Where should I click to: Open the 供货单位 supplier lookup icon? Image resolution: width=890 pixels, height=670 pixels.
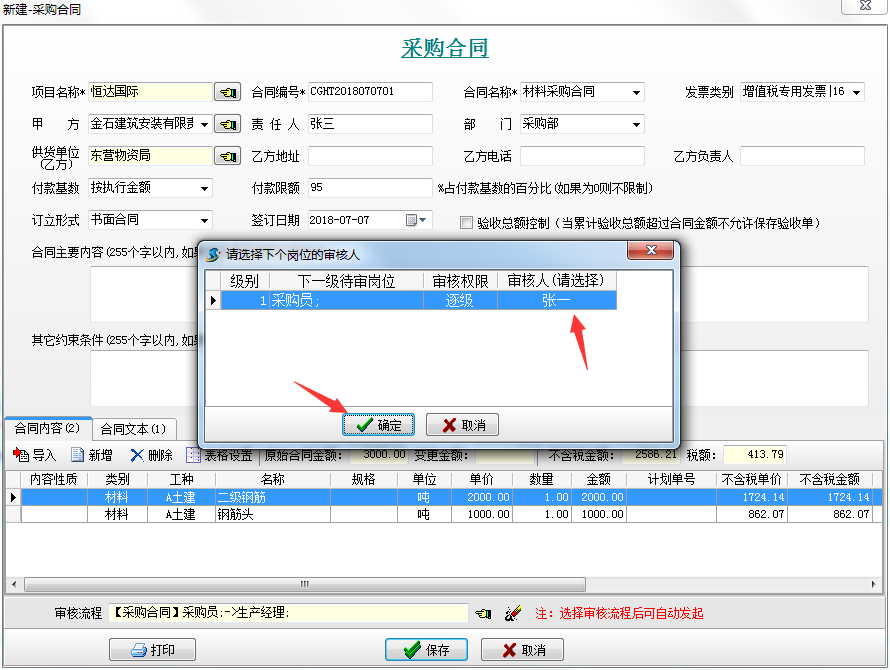tap(228, 156)
